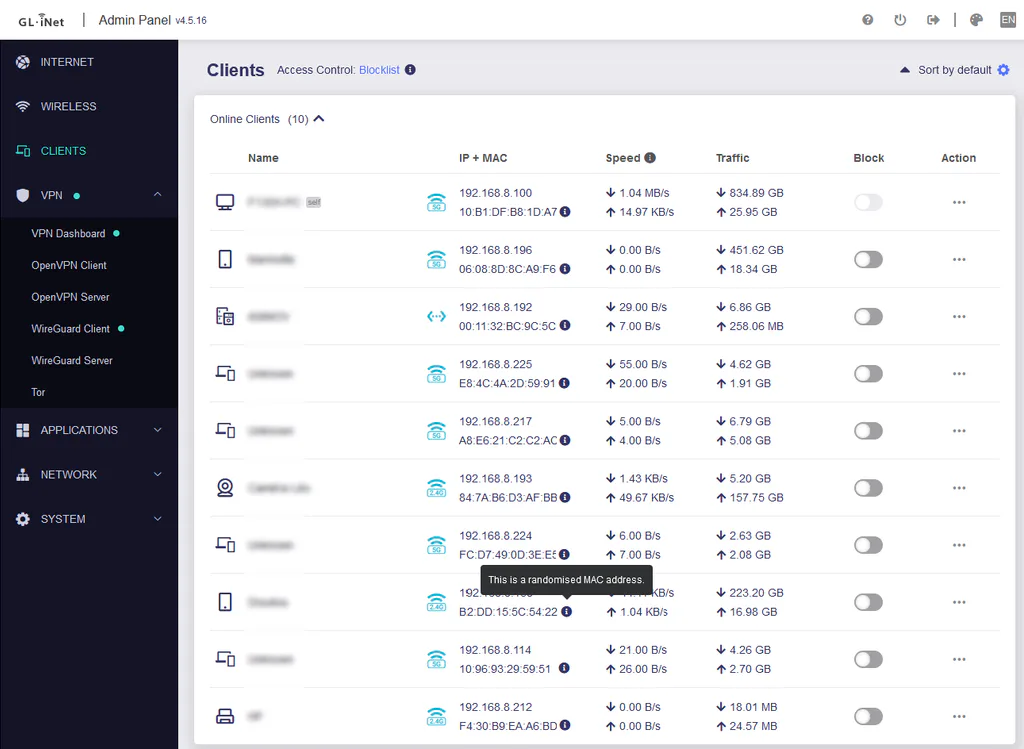Screen dimensions: 1024x749
Task: Toggle block for printer at 192.168.8.212
Action: pyautogui.click(x=868, y=716)
